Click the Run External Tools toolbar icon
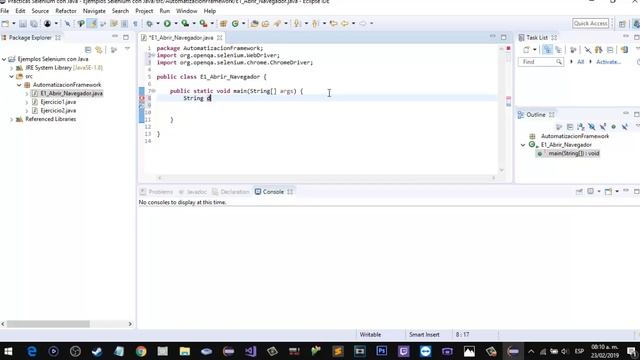 (203, 24)
